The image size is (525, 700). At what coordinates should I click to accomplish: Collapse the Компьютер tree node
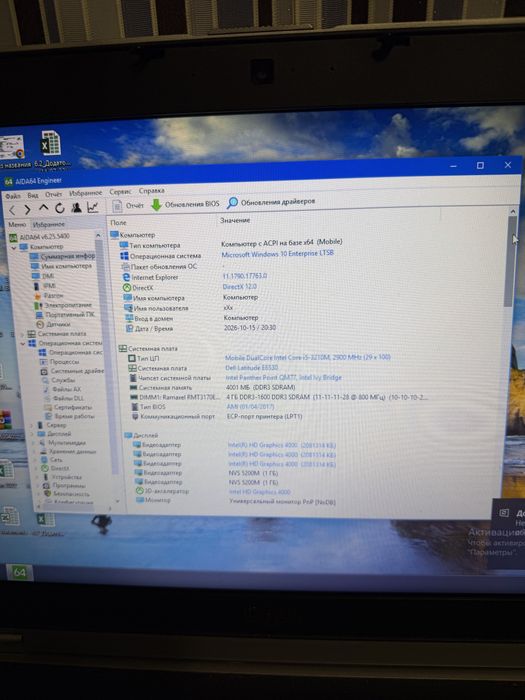pyautogui.click(x=14, y=247)
